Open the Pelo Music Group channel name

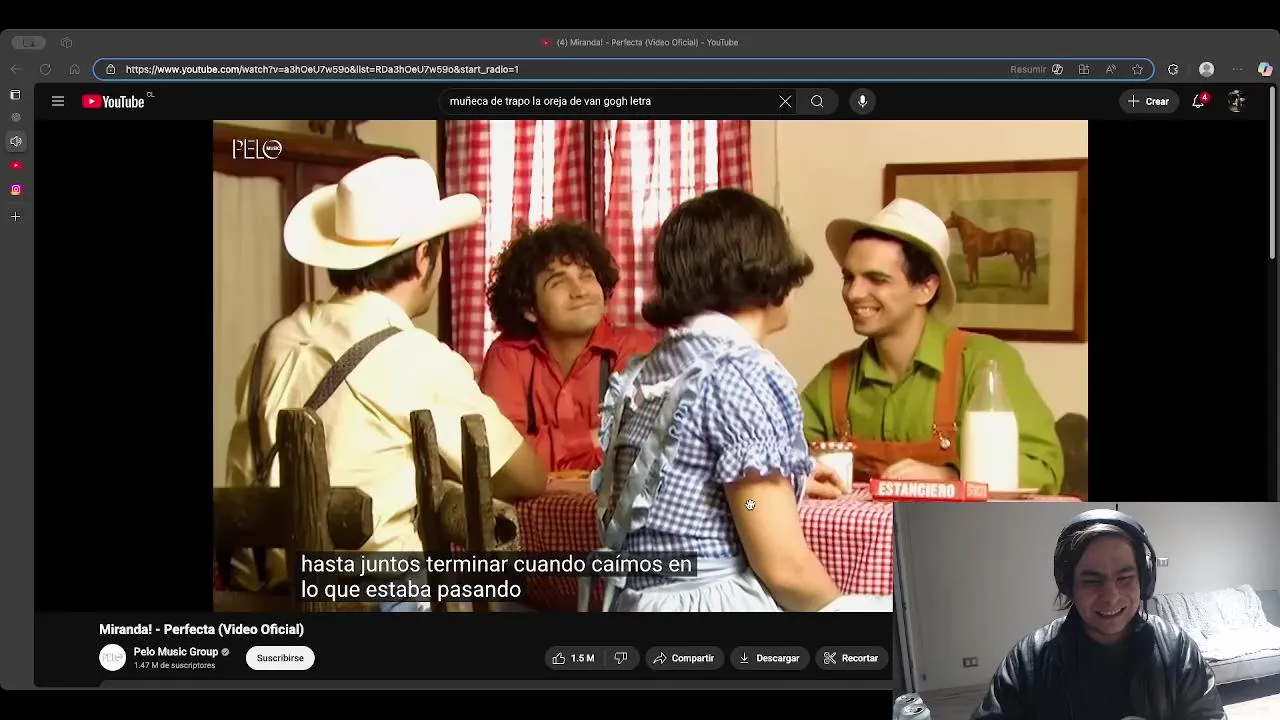pos(176,652)
